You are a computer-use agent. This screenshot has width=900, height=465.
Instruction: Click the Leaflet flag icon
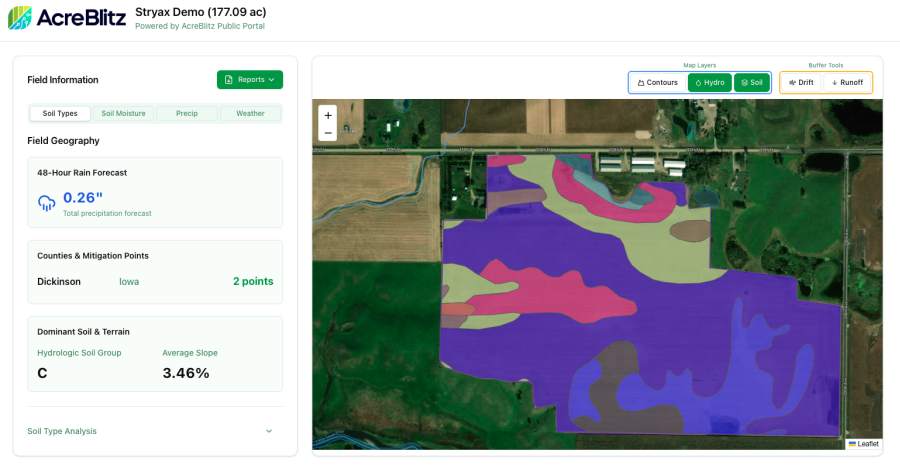point(852,444)
